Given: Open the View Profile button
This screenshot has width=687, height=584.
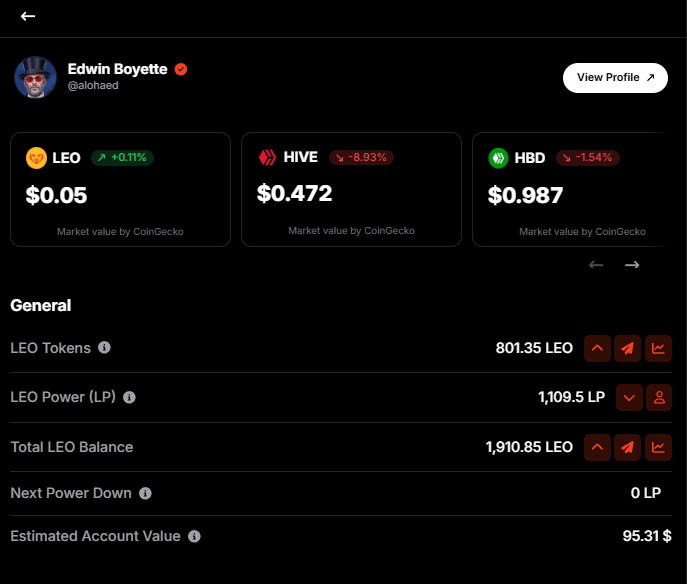Looking at the screenshot, I should 615,78.
